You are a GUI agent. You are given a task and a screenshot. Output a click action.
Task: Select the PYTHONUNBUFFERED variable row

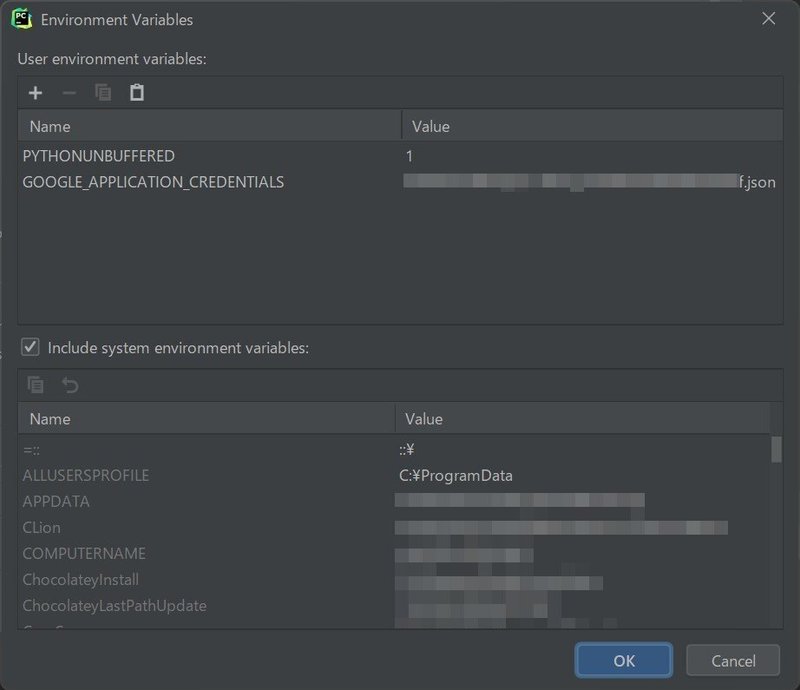pyautogui.click(x=400, y=156)
